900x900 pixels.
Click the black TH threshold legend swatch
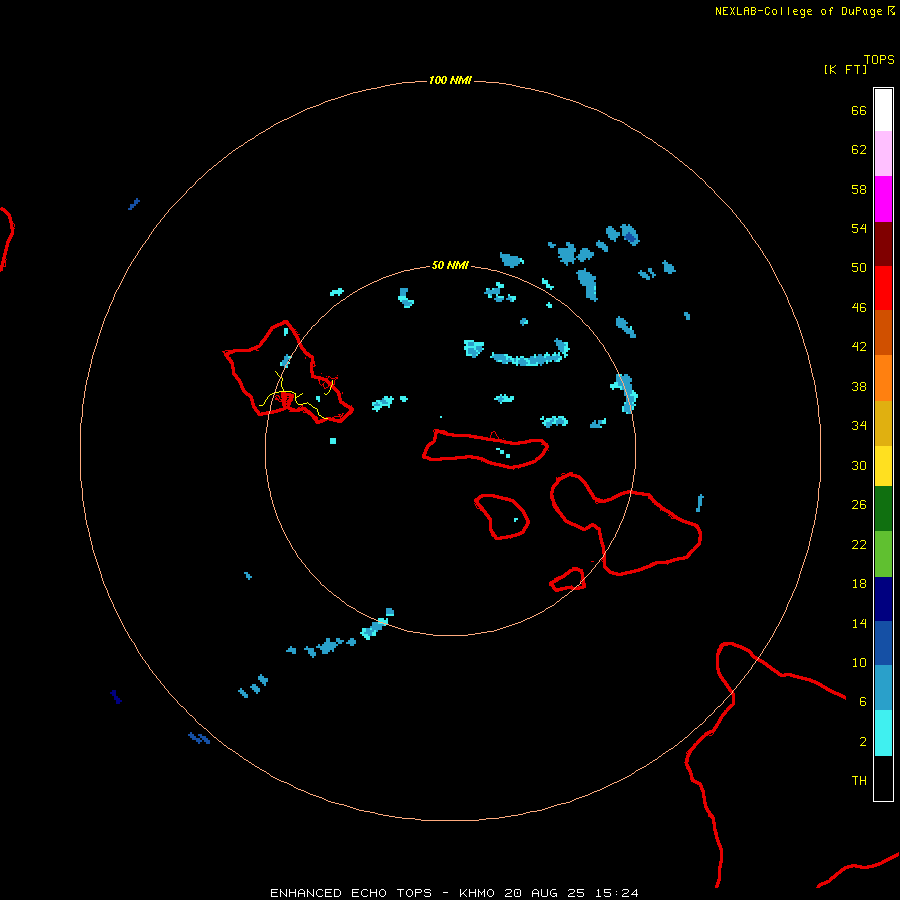[x=883, y=778]
